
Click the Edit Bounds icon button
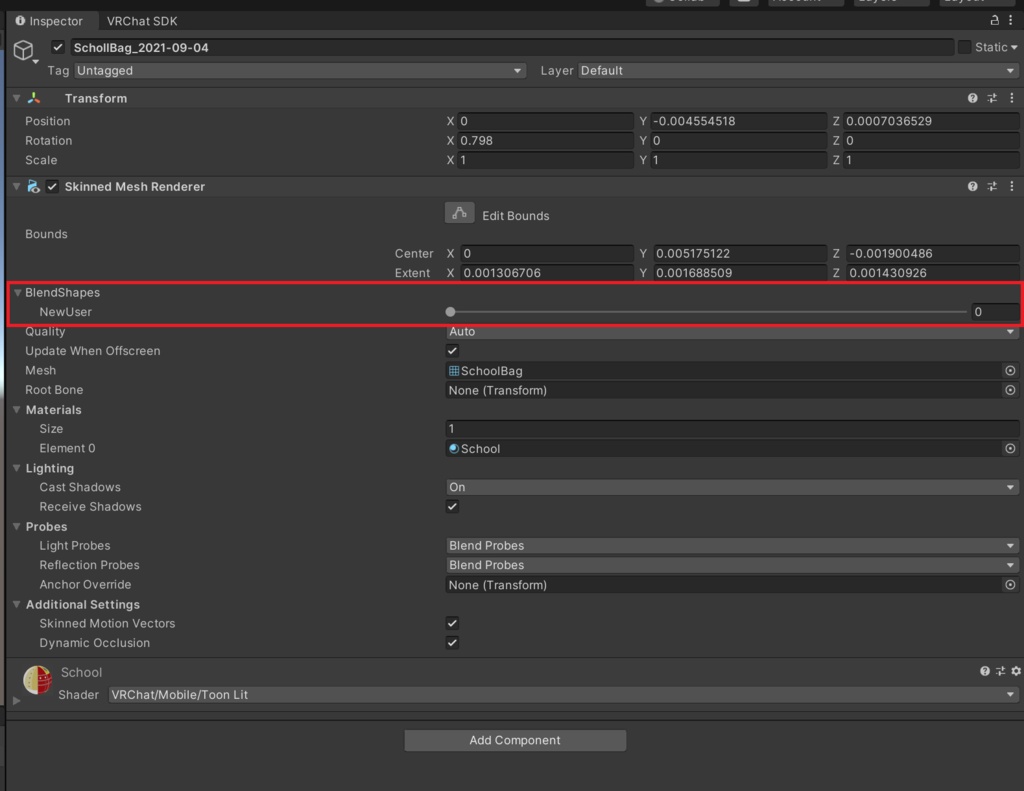pyautogui.click(x=460, y=213)
